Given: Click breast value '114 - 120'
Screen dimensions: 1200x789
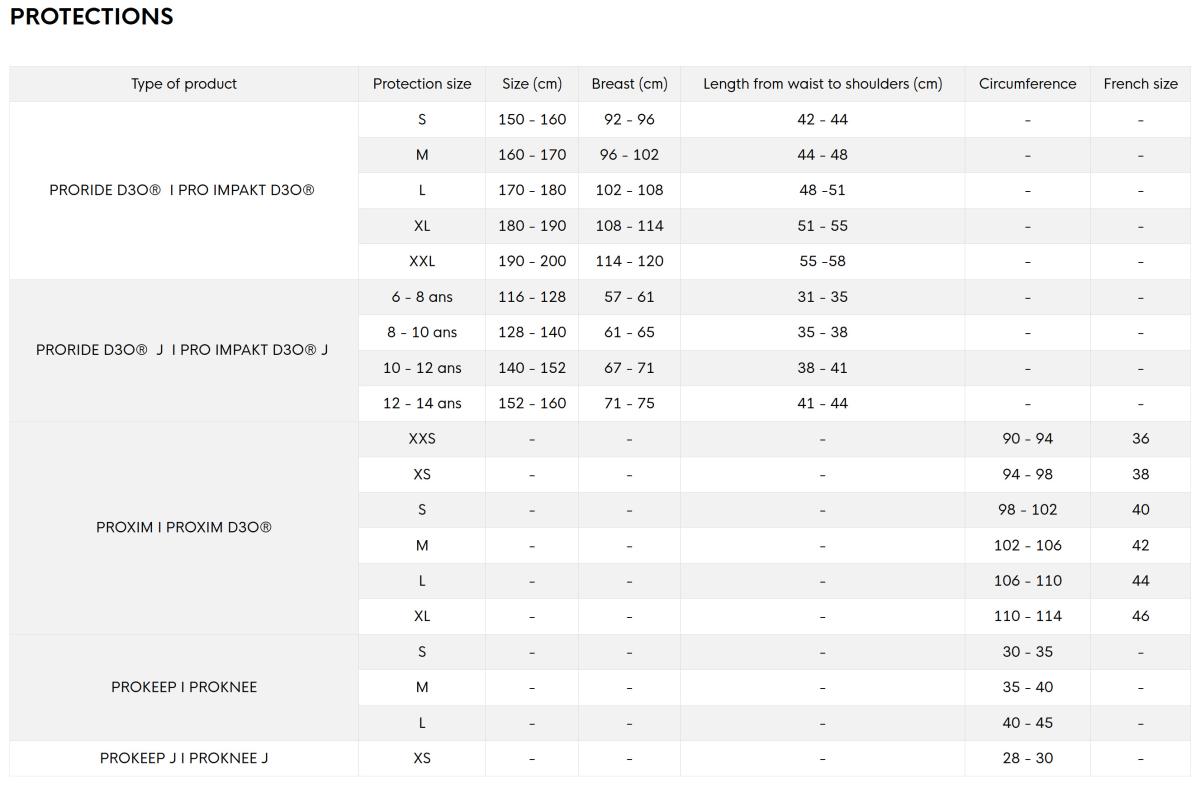Looking at the screenshot, I should [629, 261].
